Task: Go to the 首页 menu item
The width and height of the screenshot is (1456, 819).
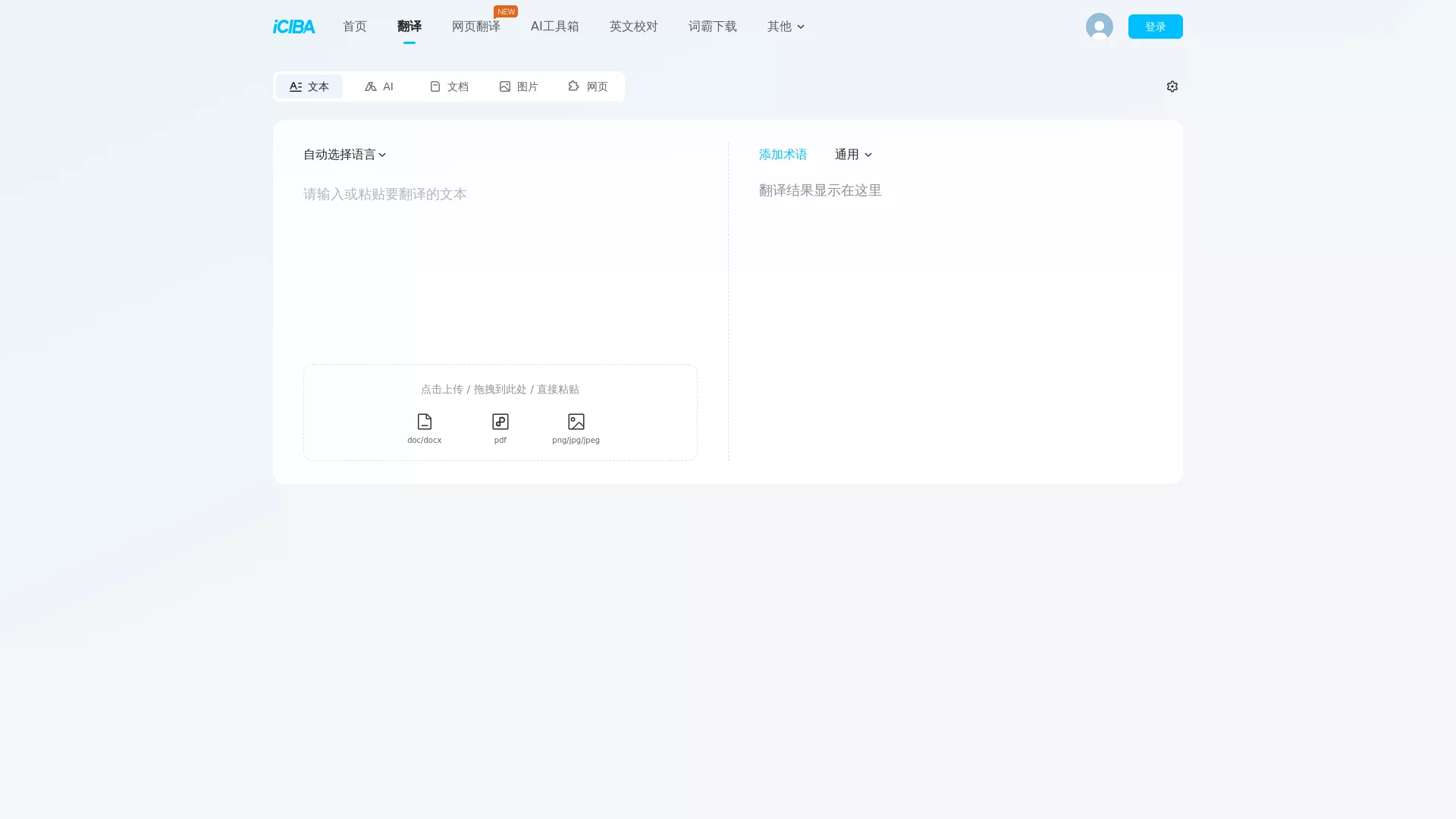Action: 354,27
